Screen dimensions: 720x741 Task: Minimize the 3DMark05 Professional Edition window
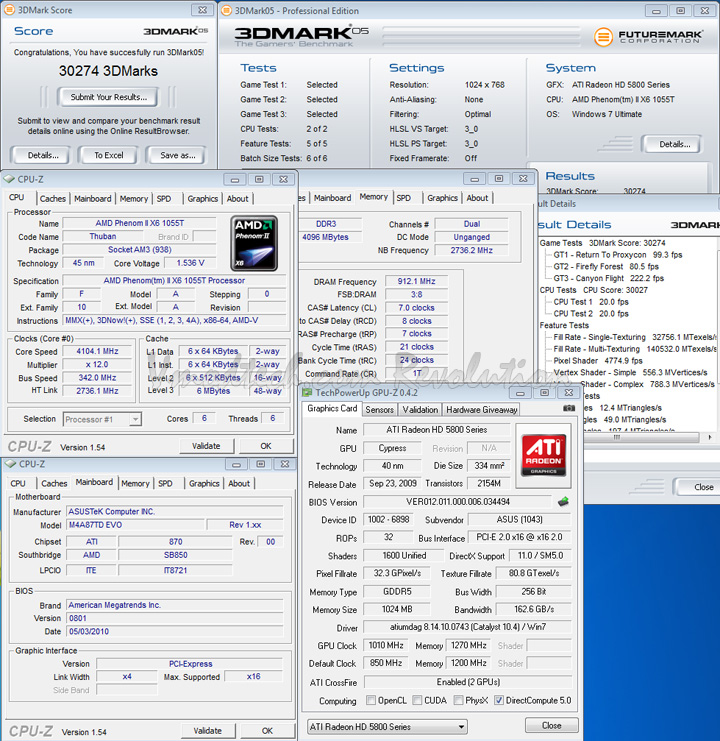(656, 10)
